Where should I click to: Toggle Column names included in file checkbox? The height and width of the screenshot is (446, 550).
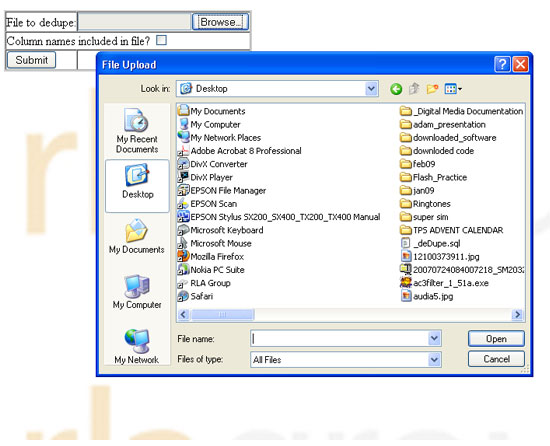coord(161,40)
